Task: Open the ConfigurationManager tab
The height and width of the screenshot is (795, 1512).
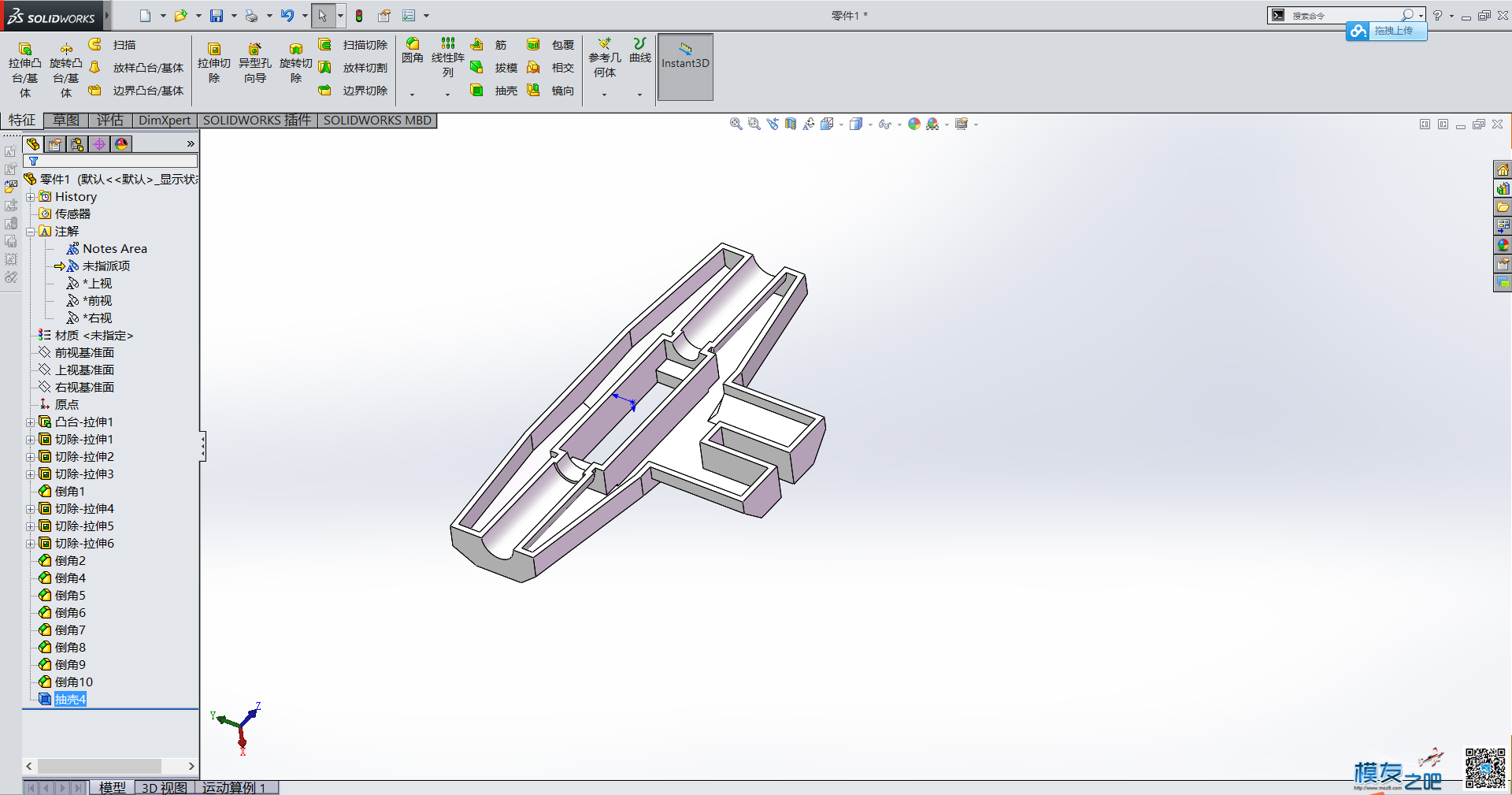Action: coord(77,144)
